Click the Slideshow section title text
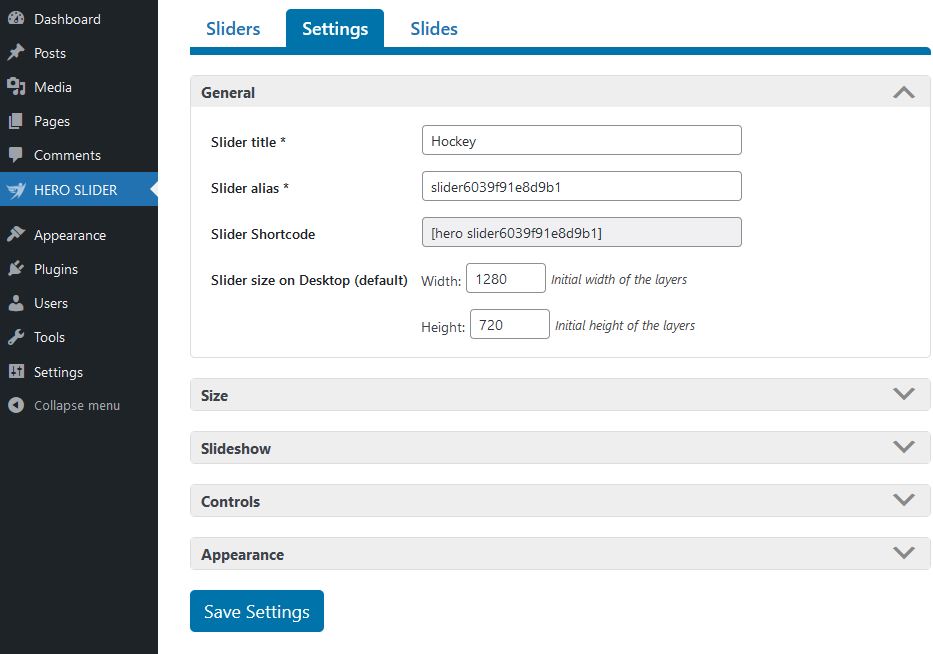Image resolution: width=933 pixels, height=654 pixels. [236, 449]
